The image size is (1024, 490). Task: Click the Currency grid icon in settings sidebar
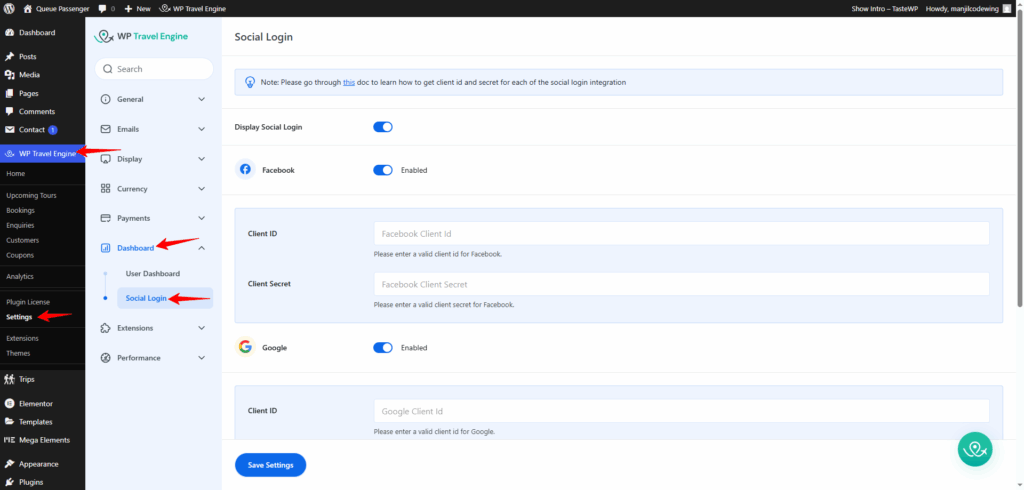[x=106, y=189]
